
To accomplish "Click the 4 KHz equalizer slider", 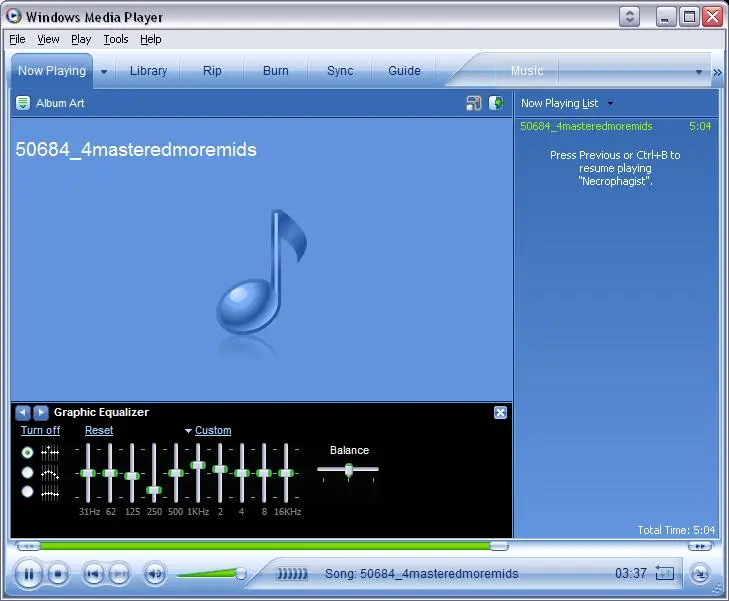I will coord(242,473).
